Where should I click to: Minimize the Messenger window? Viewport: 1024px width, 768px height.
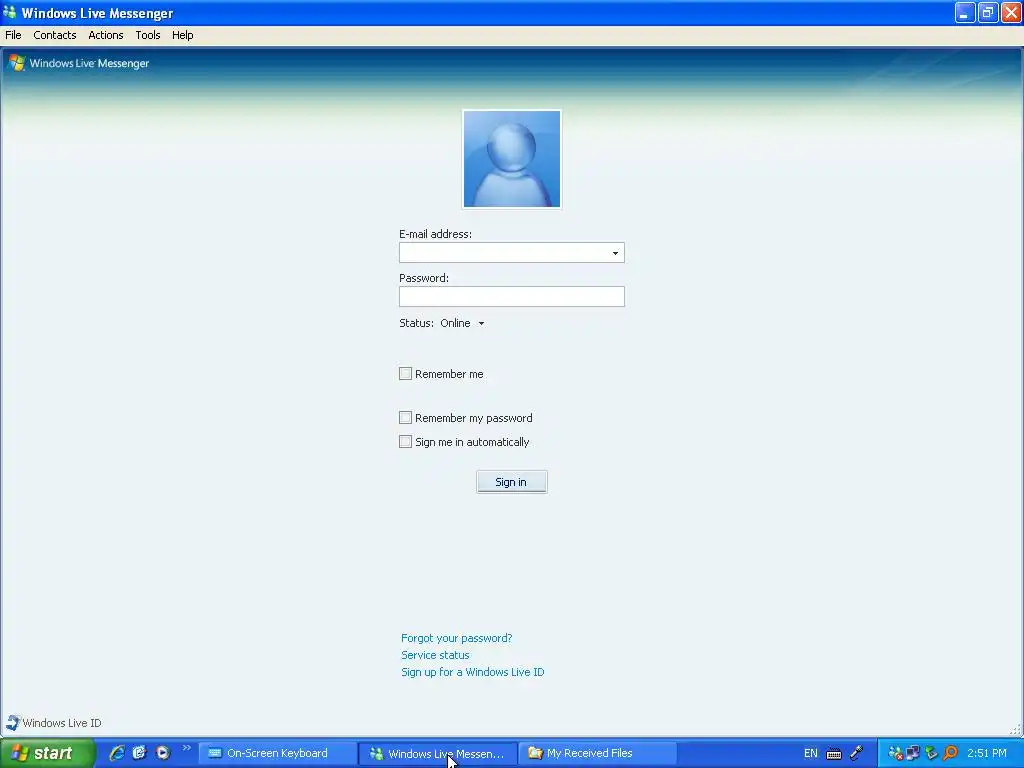[x=965, y=12]
